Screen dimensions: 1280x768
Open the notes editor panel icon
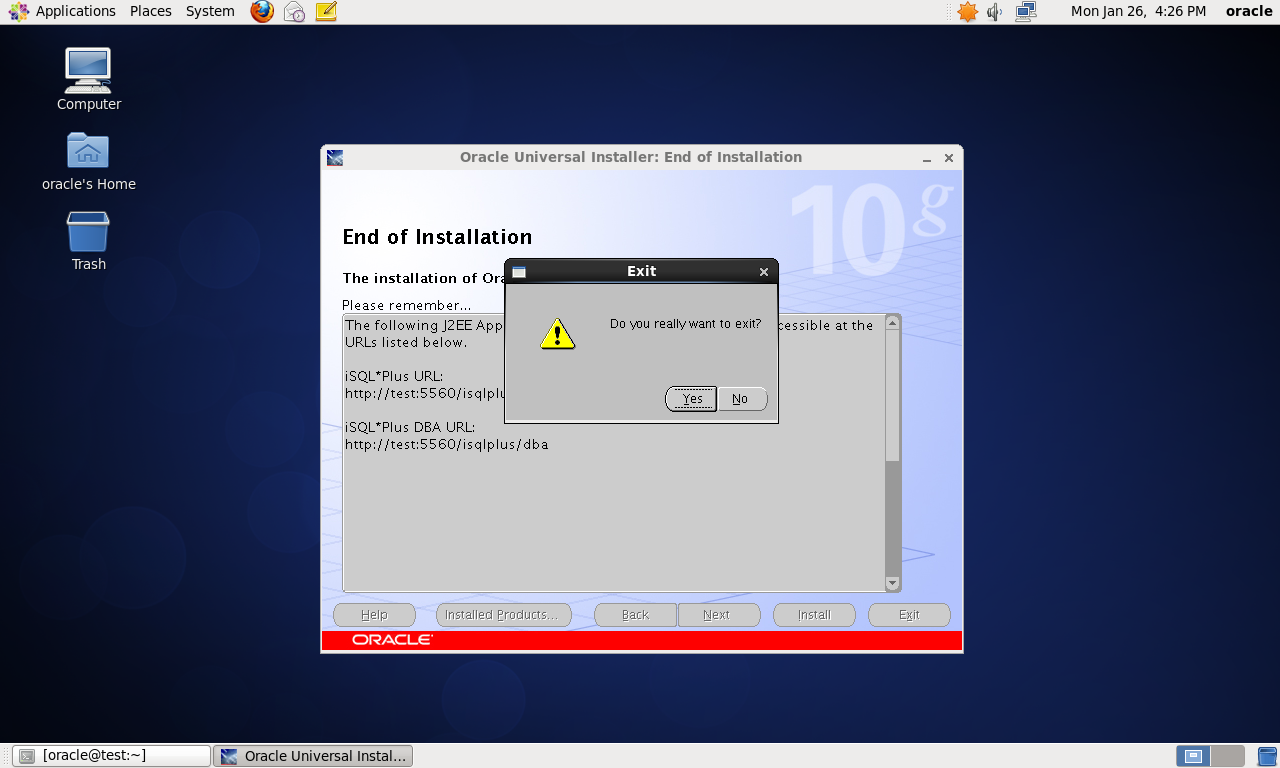tap(326, 12)
